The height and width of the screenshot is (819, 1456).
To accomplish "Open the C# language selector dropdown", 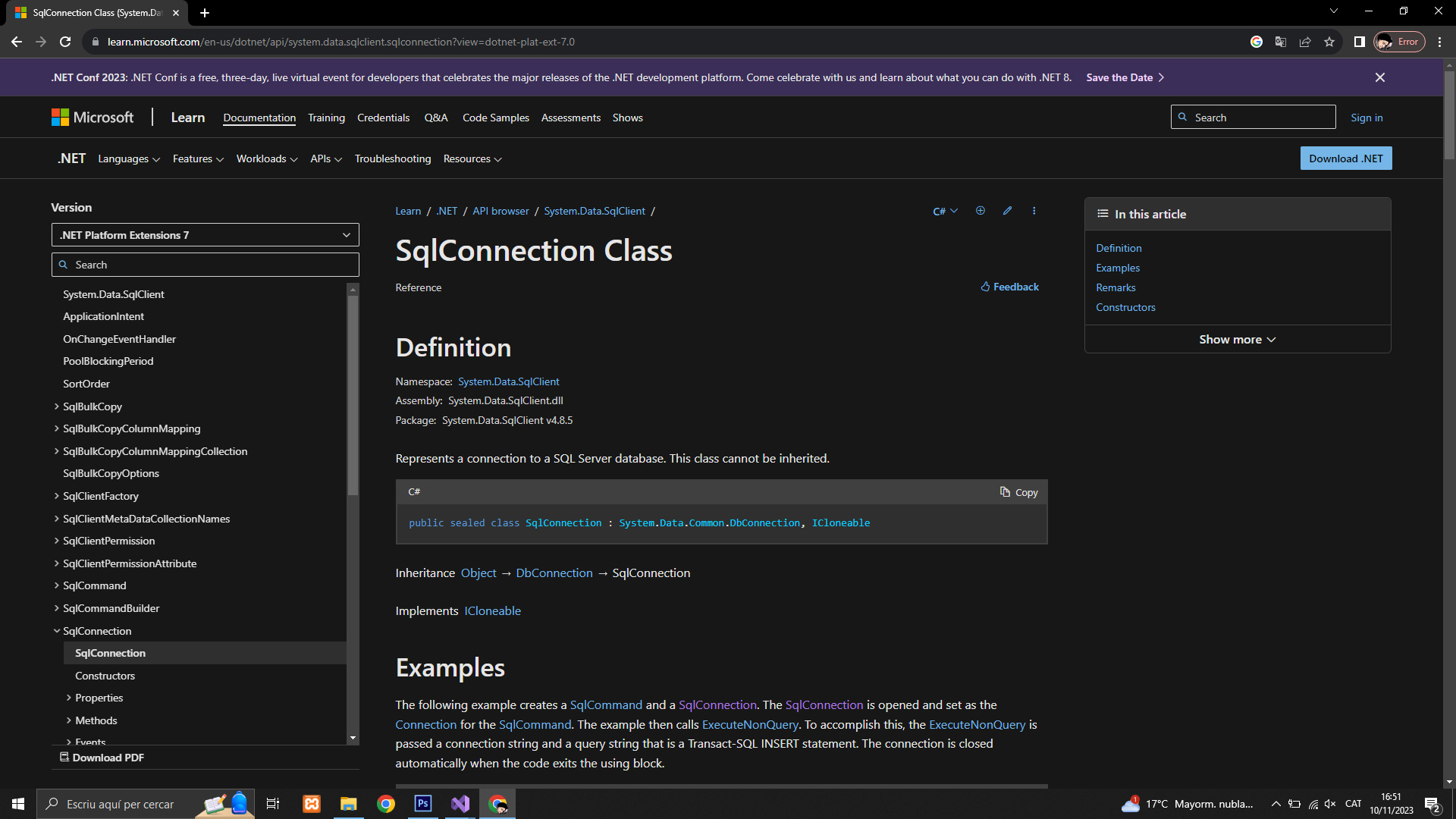I will click(x=945, y=211).
